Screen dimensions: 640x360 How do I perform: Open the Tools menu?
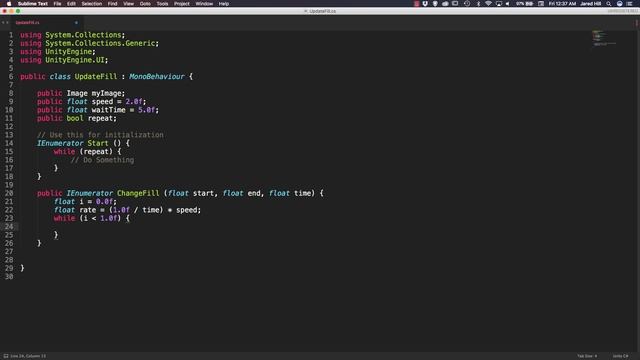coord(162,4)
